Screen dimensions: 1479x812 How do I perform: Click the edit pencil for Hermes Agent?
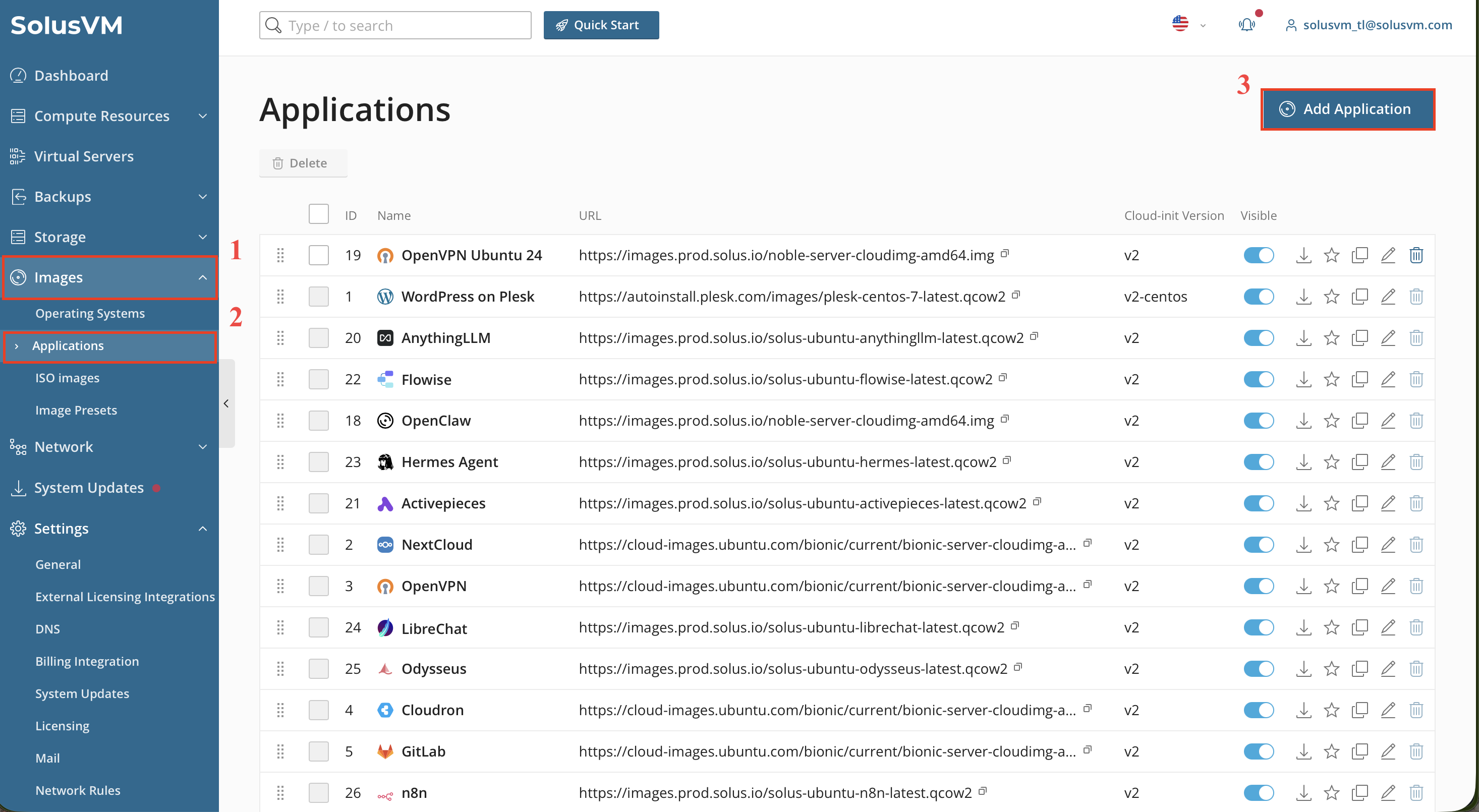(x=1388, y=462)
